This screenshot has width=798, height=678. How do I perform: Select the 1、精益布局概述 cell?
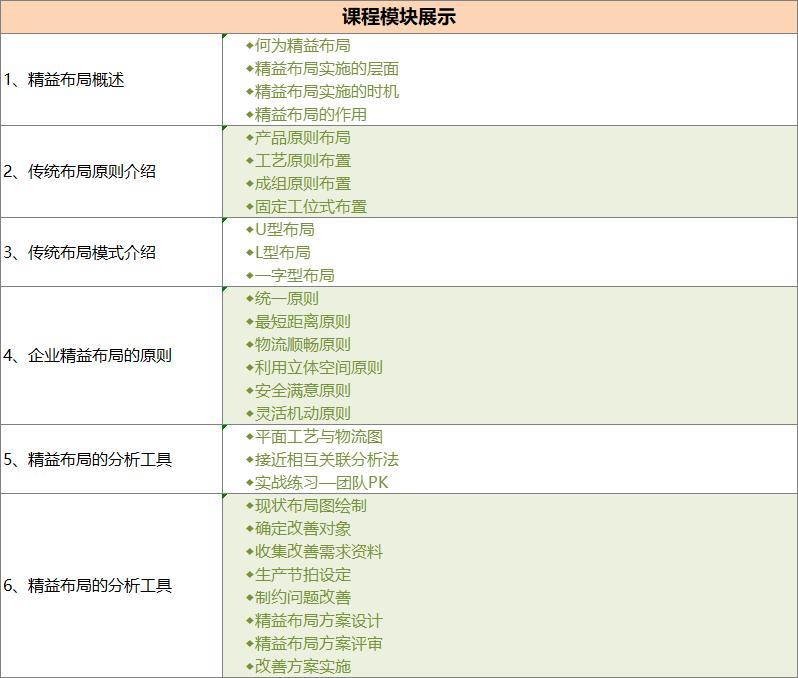point(64,80)
